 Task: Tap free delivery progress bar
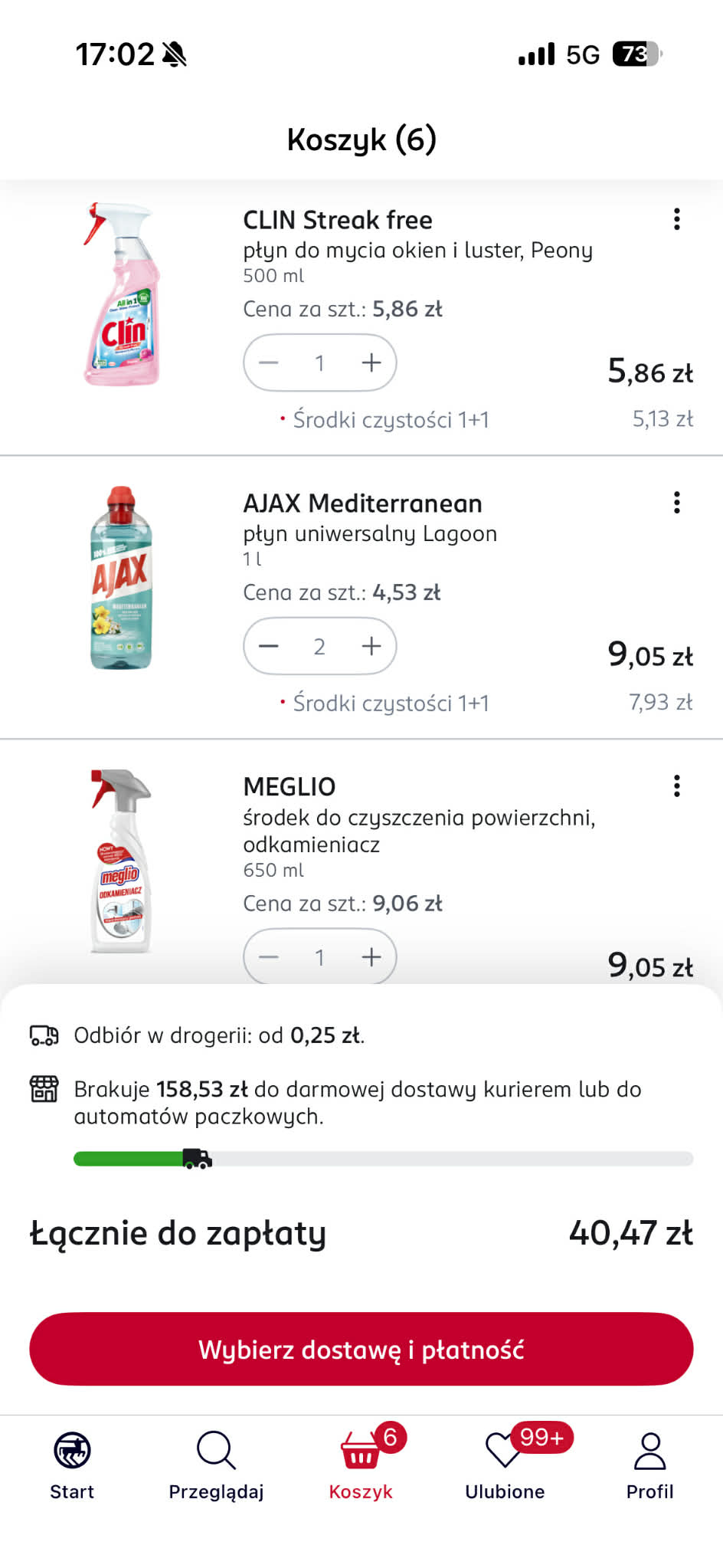[383, 1159]
